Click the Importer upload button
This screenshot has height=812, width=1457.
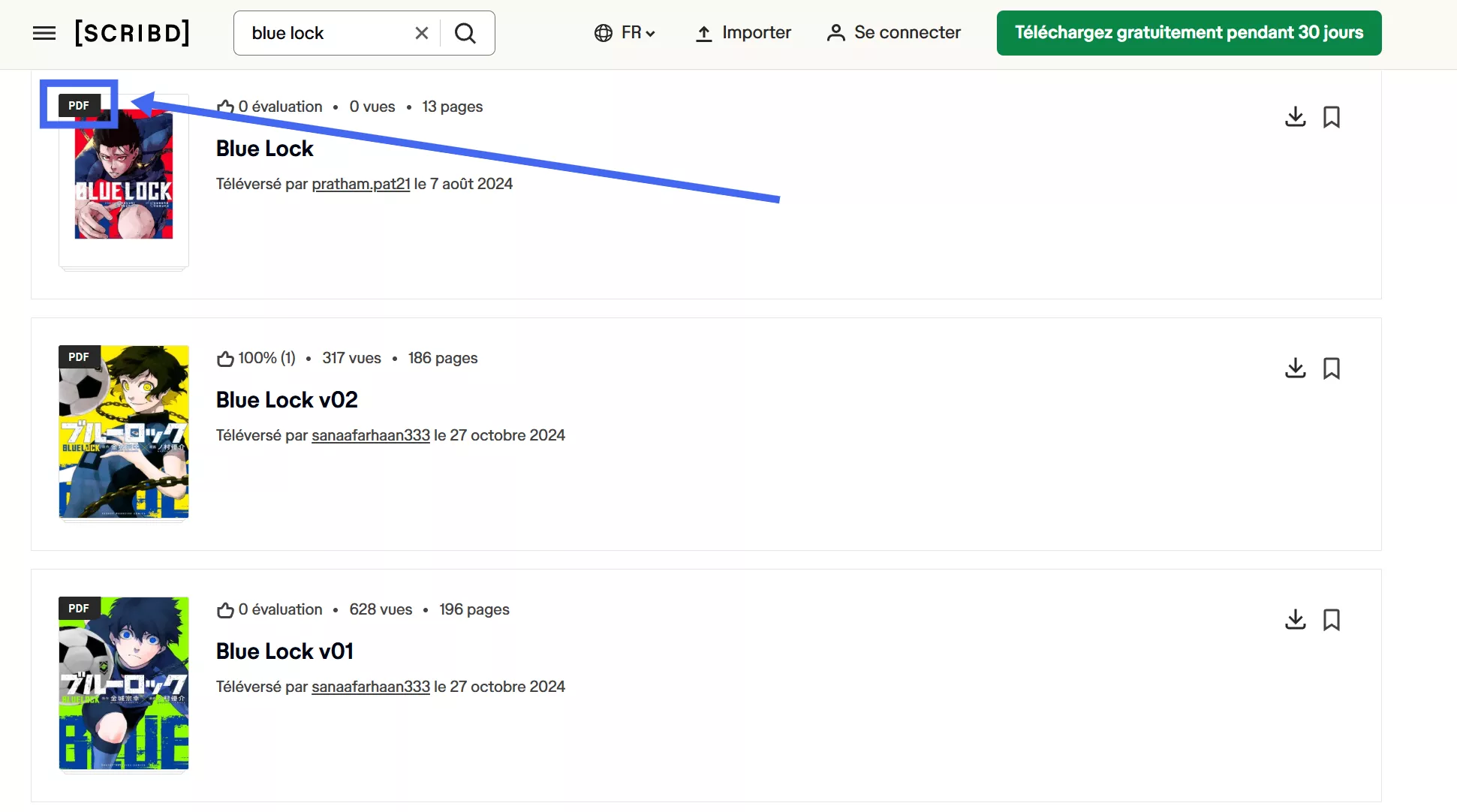click(742, 33)
